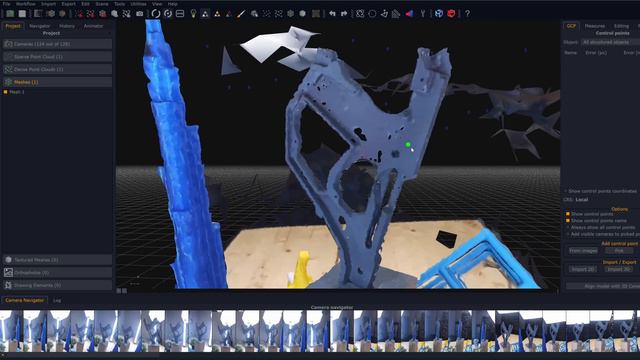Enable Always show all control points
The image size is (640, 360).
point(567,227)
